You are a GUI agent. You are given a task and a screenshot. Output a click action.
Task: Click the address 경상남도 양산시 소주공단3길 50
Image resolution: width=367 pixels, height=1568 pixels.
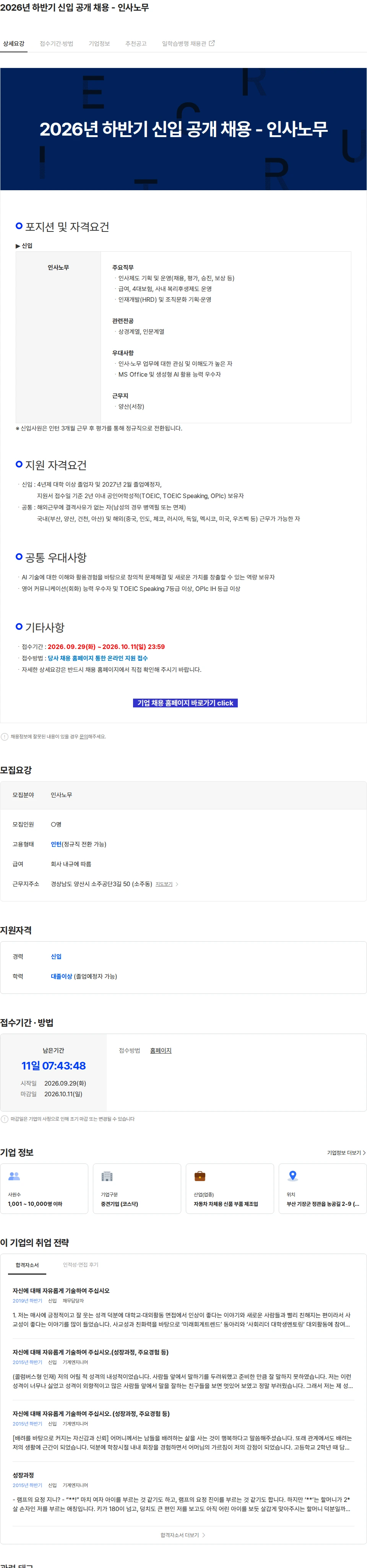pyautogui.click(x=101, y=884)
